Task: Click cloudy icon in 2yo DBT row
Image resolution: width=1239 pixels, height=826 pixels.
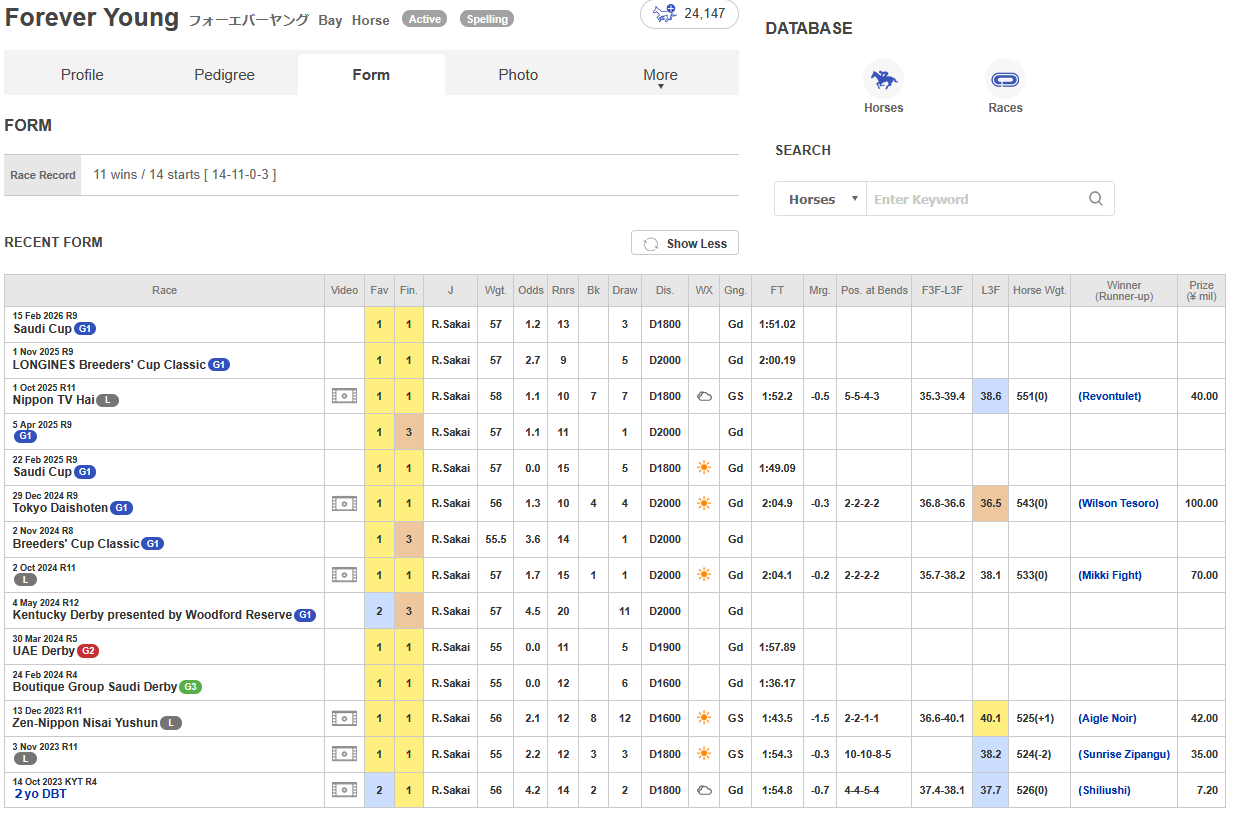Action: pos(704,790)
